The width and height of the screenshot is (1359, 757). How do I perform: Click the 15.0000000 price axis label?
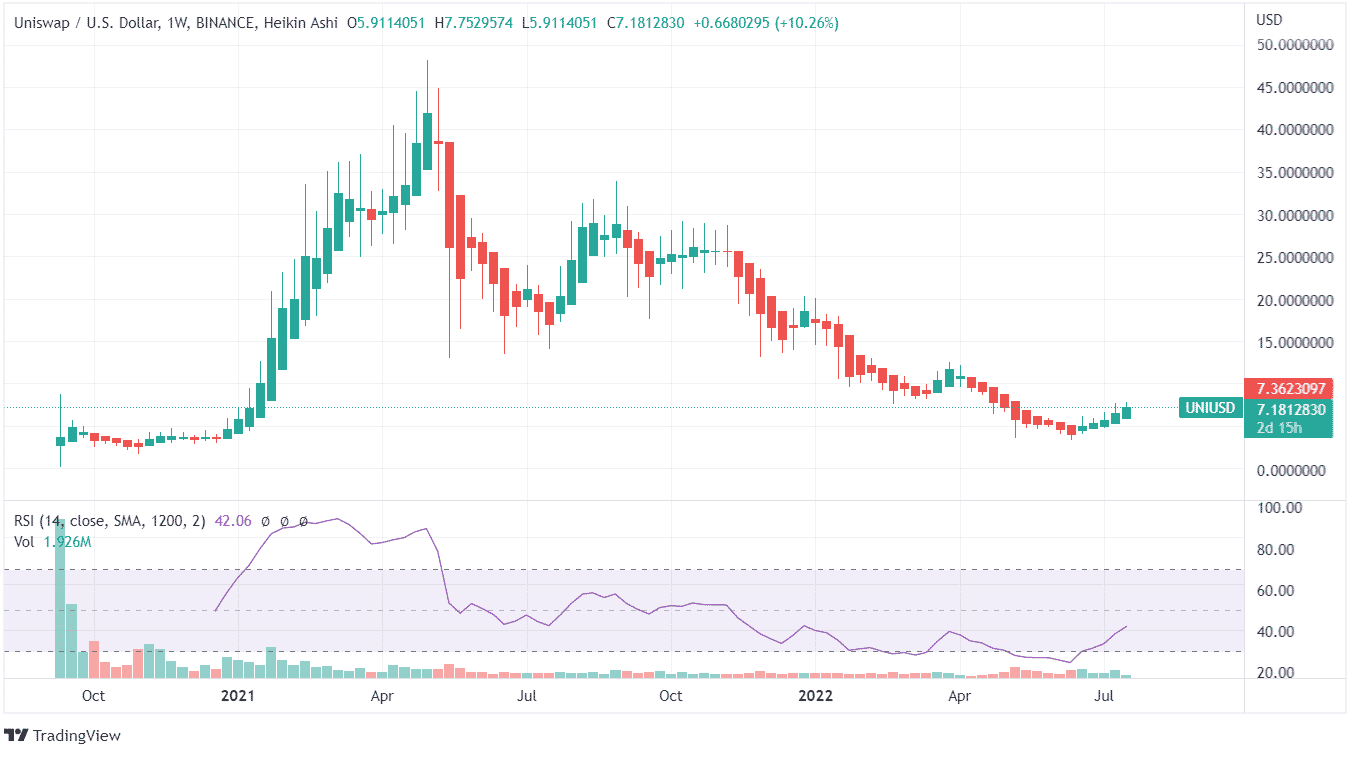tap(1295, 343)
